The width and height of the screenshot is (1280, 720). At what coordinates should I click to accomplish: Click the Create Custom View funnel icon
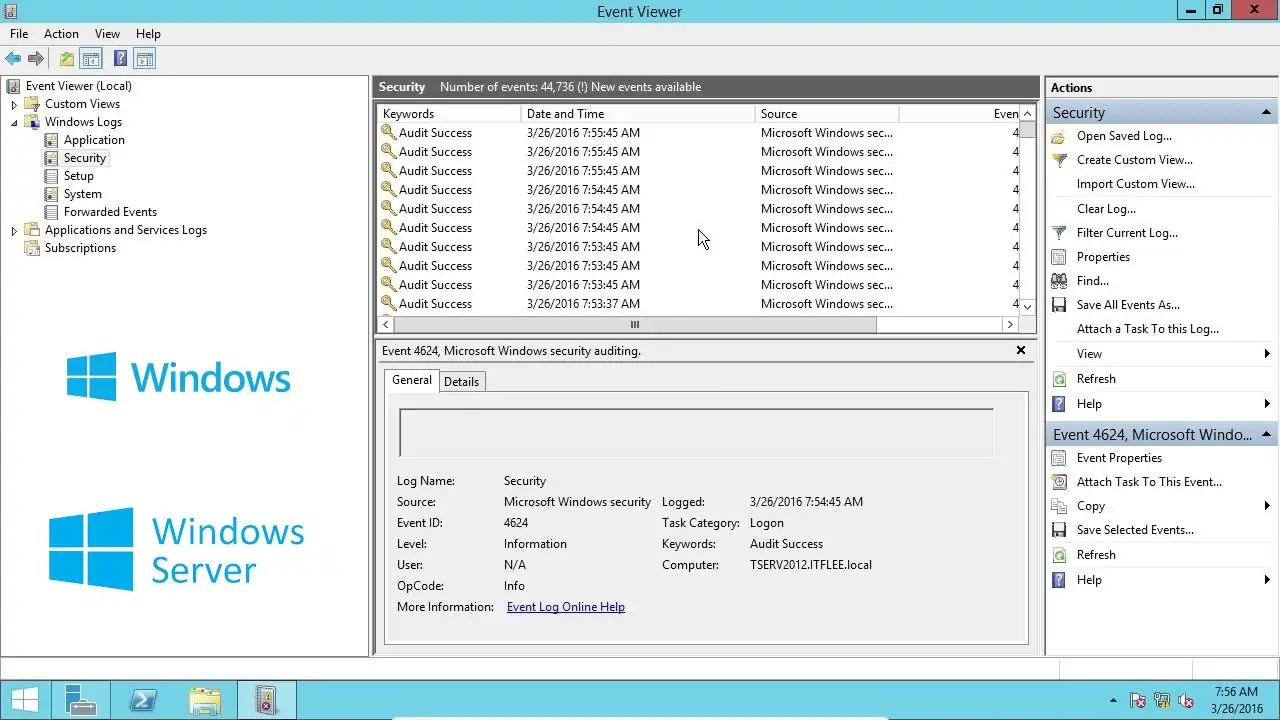(1059, 160)
